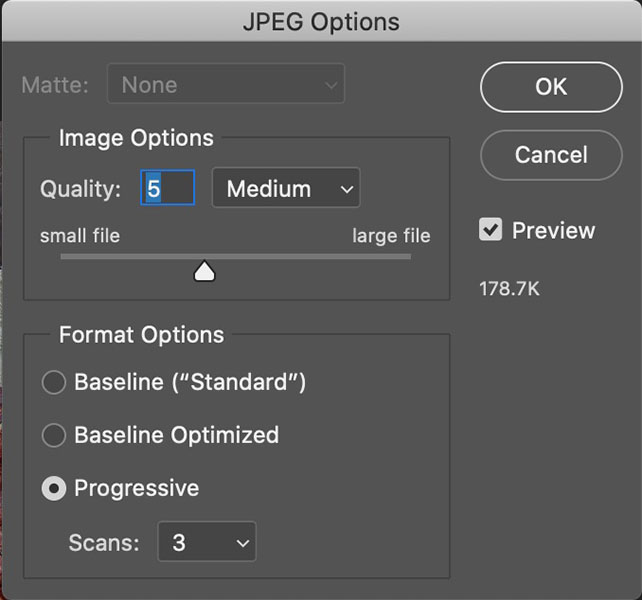Image resolution: width=642 pixels, height=600 pixels.
Task: Open the Matte dropdown showing None
Action: click(229, 85)
